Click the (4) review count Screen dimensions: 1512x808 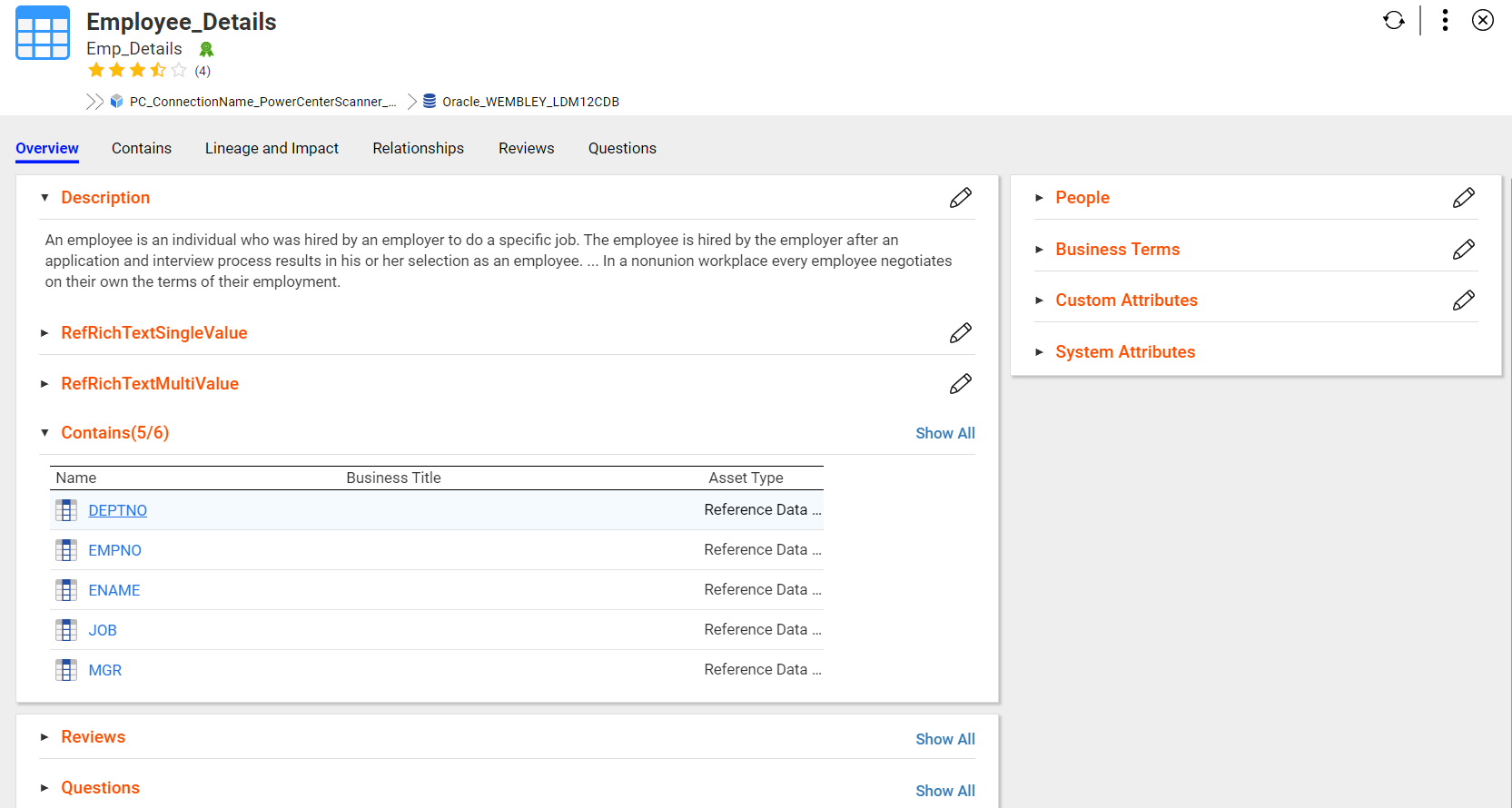pos(203,71)
